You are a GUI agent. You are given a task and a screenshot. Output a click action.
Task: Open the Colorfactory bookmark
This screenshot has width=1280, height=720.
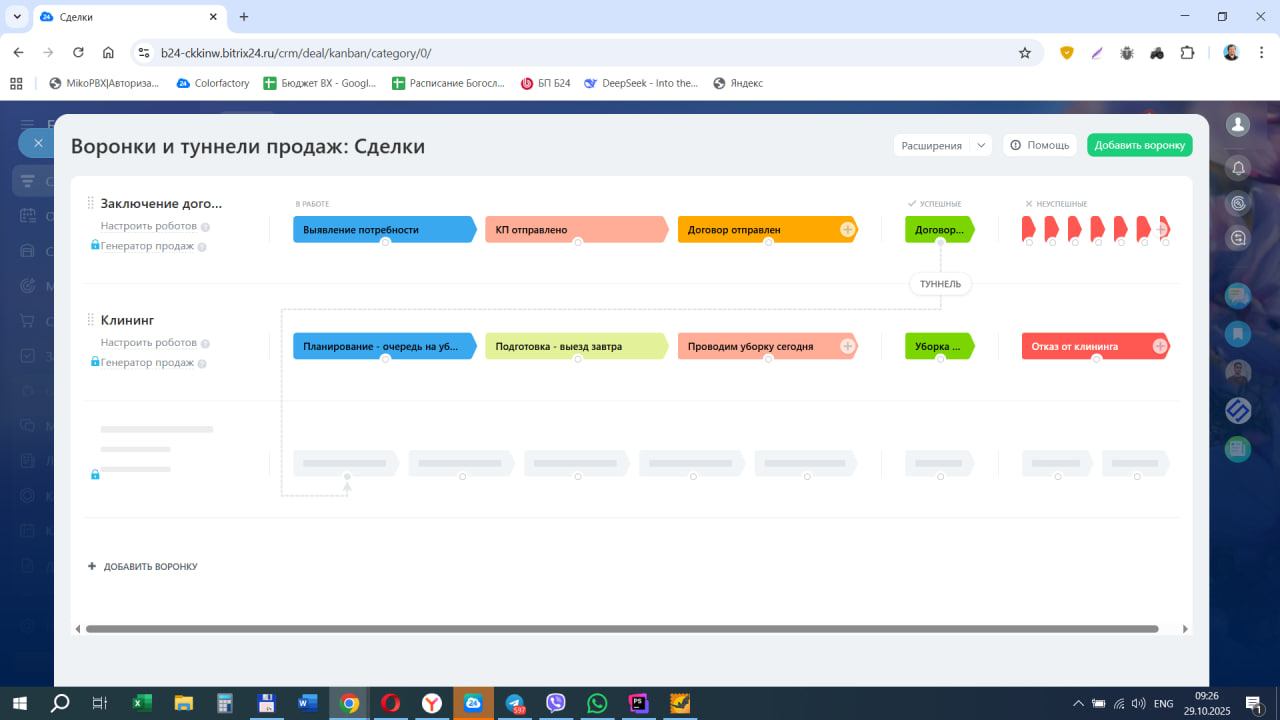(x=213, y=83)
